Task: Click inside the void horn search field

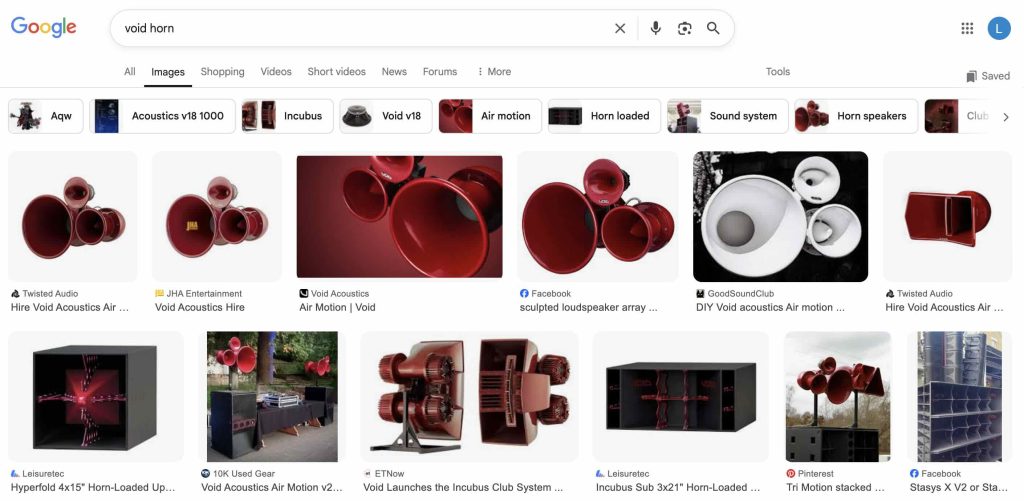Action: pyautogui.click(x=360, y=28)
